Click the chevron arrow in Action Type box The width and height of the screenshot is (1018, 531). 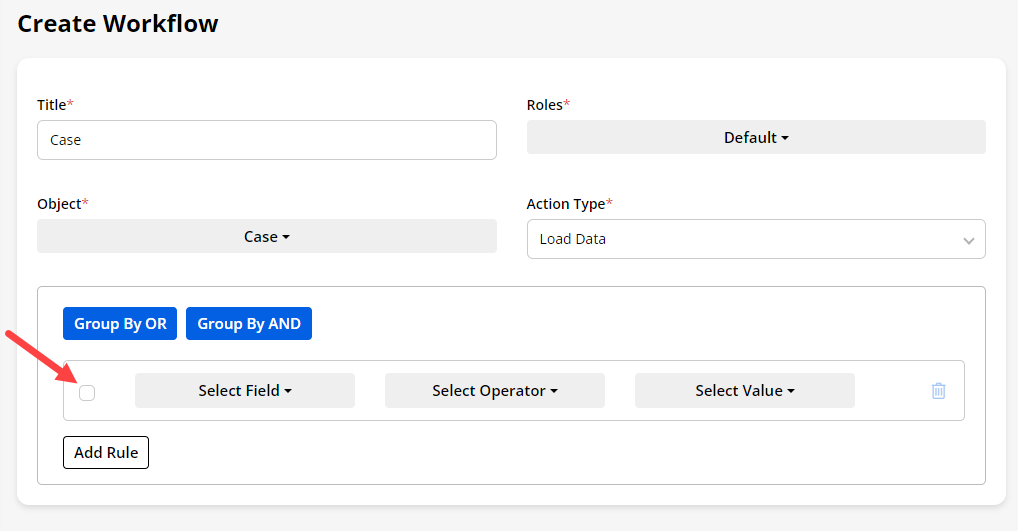click(967, 241)
